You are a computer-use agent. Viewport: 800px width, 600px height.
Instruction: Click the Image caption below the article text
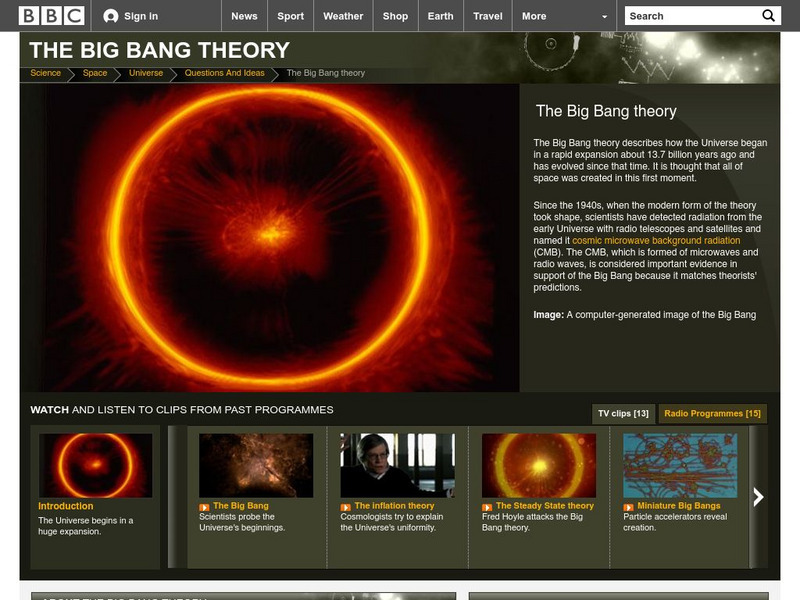644,315
